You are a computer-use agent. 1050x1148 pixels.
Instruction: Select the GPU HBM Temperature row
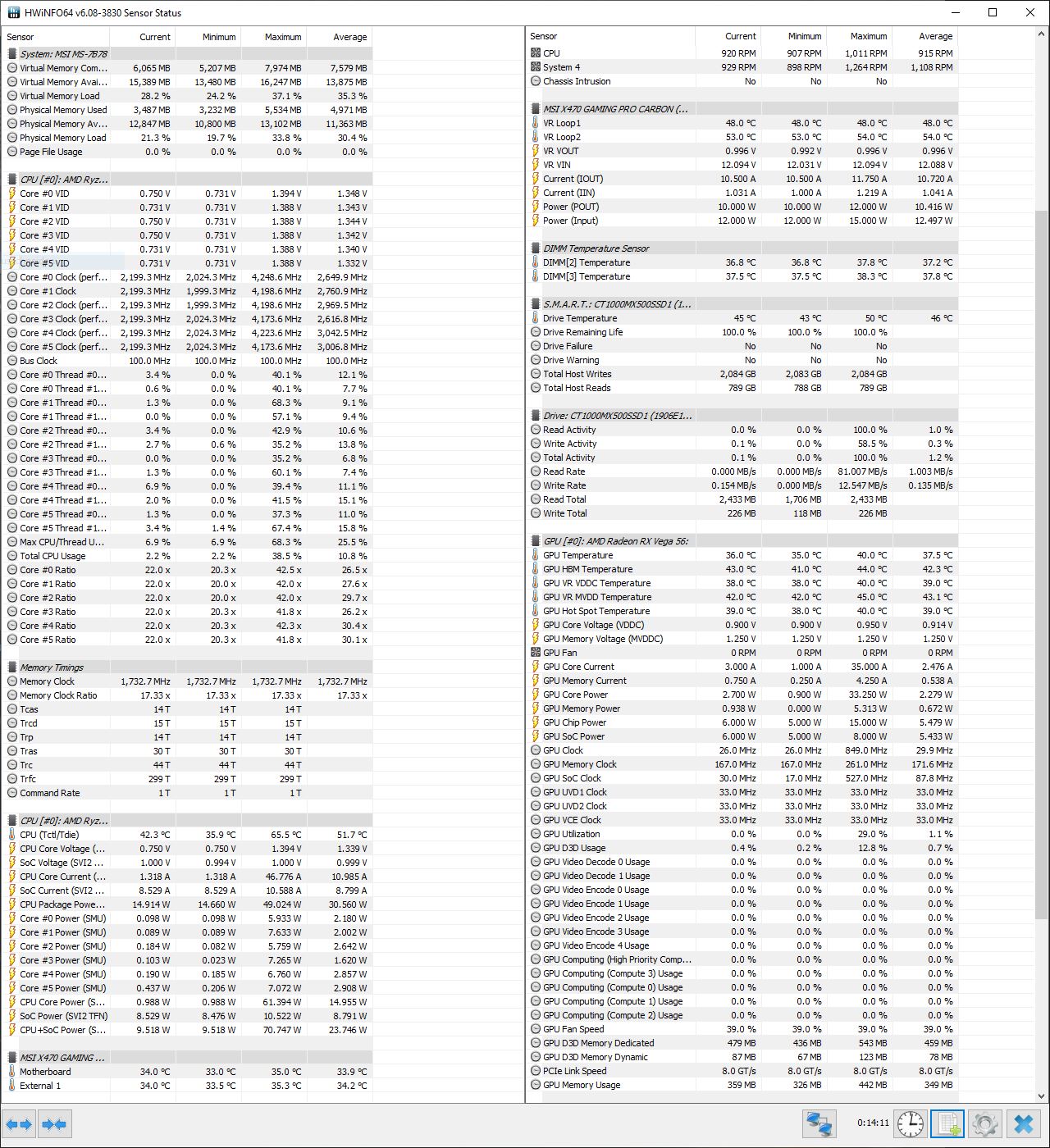(743, 569)
